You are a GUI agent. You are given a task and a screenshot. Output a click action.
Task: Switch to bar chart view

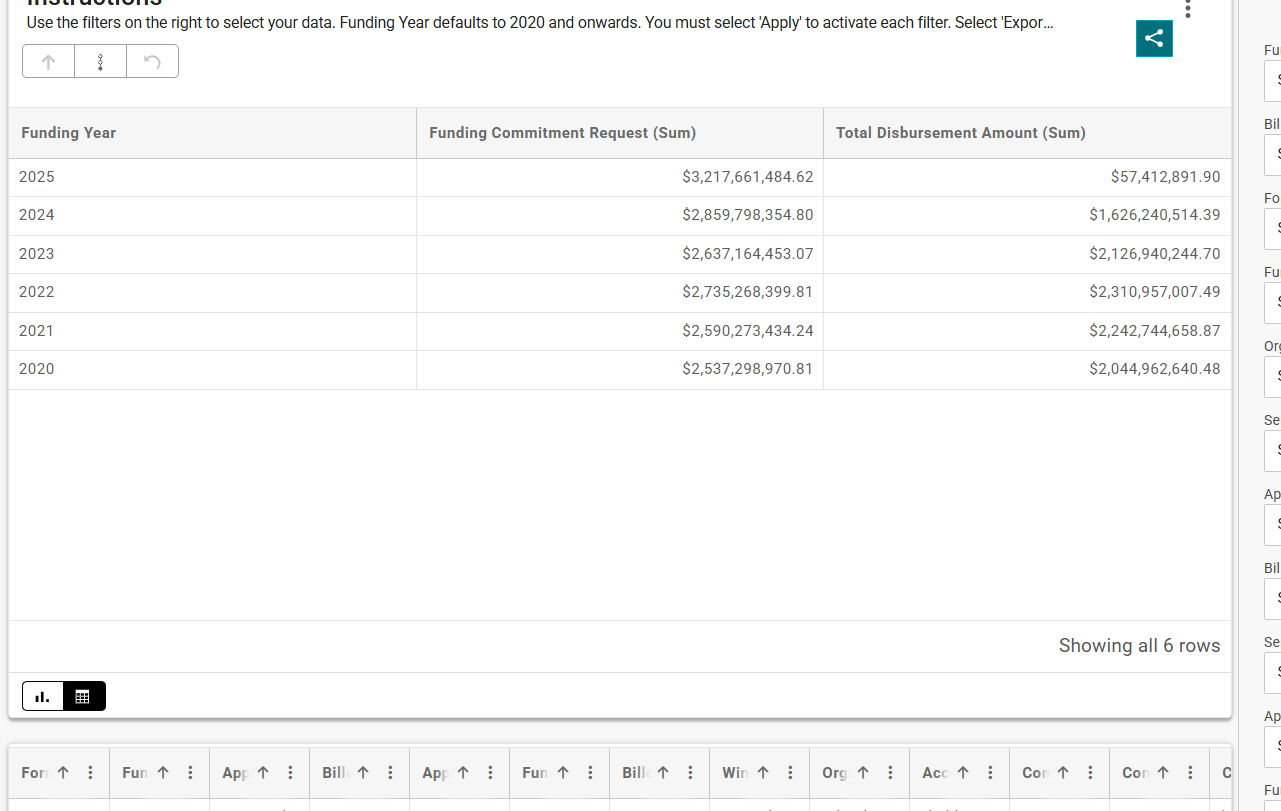pyautogui.click(x=42, y=696)
